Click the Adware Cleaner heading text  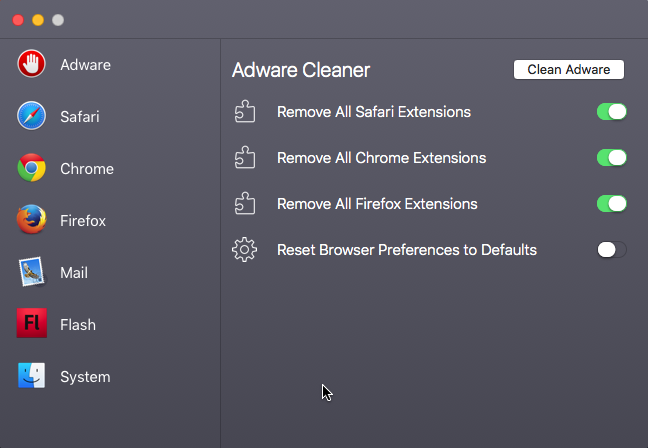[301, 70]
